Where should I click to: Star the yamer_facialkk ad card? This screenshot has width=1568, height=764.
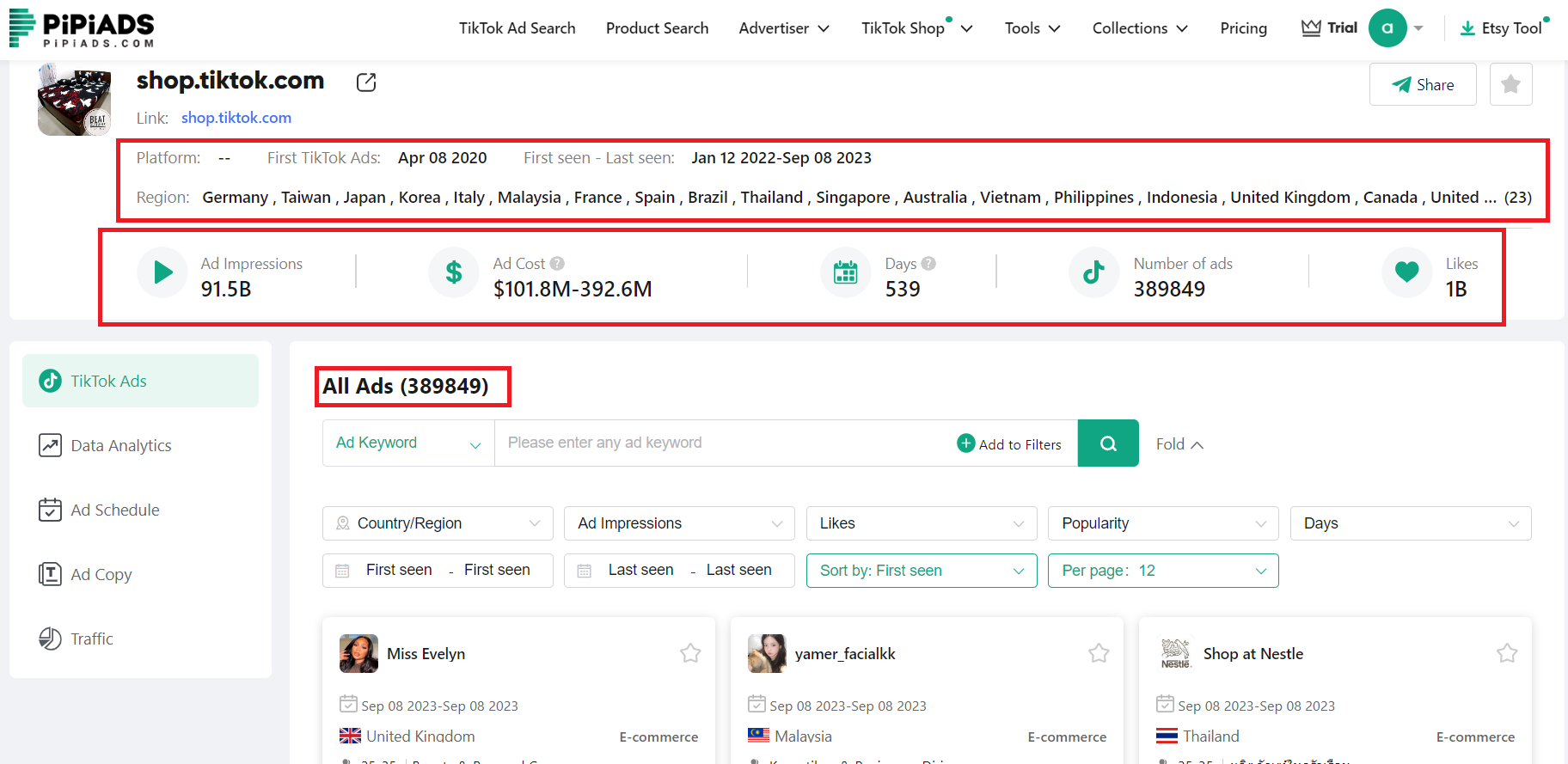click(1099, 653)
